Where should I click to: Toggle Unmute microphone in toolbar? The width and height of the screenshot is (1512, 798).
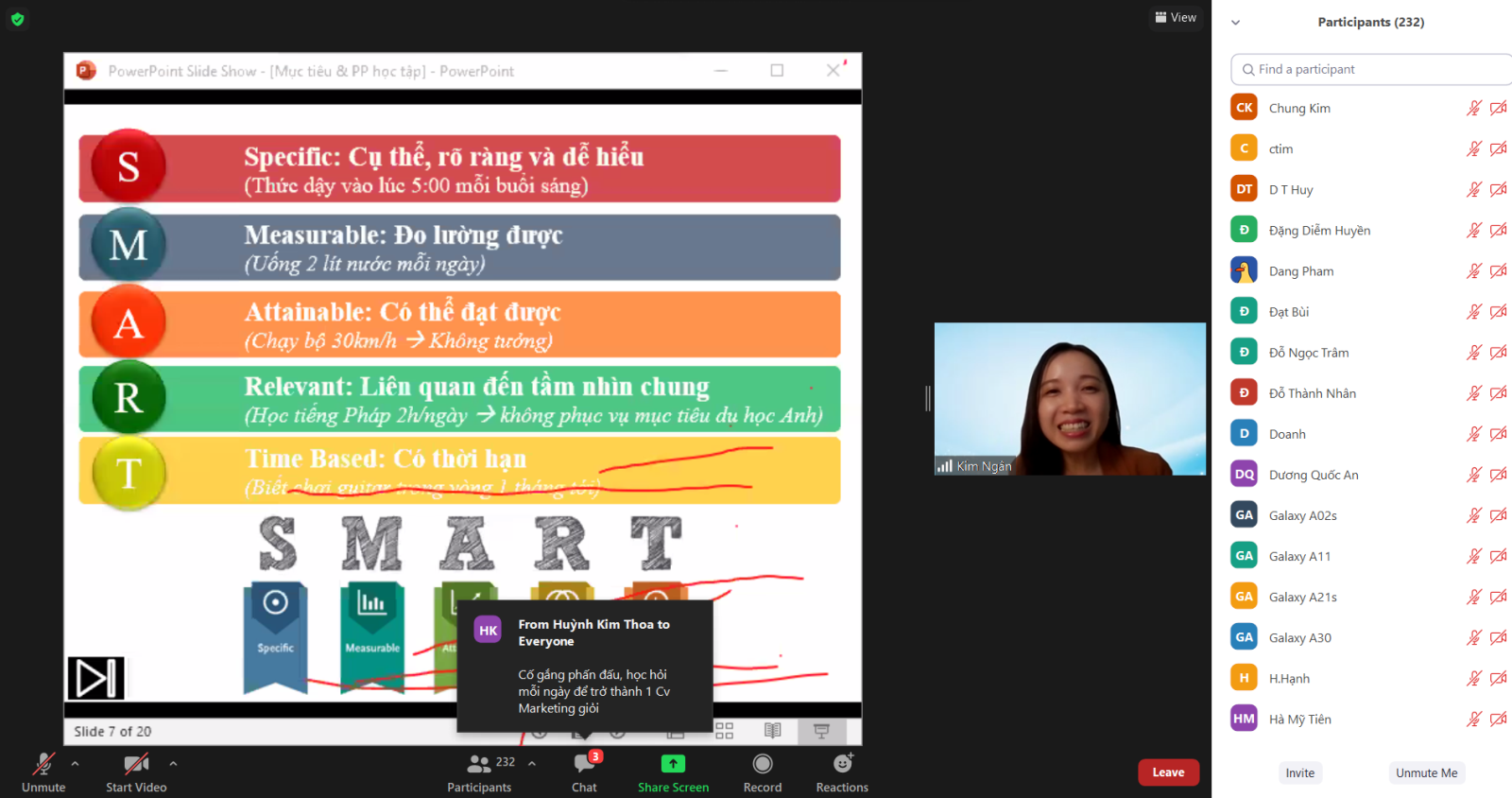tap(43, 764)
